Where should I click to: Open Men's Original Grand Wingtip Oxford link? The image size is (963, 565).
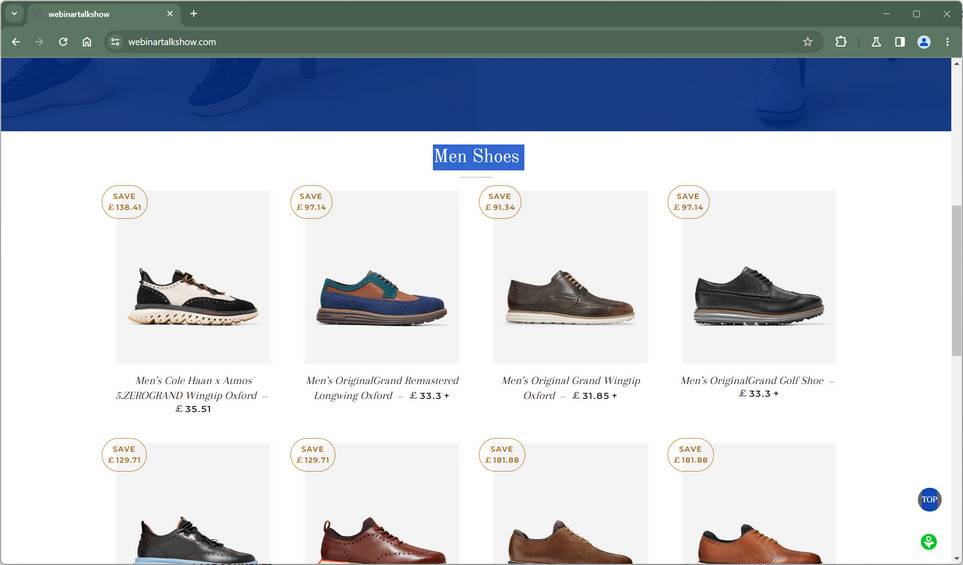point(570,388)
